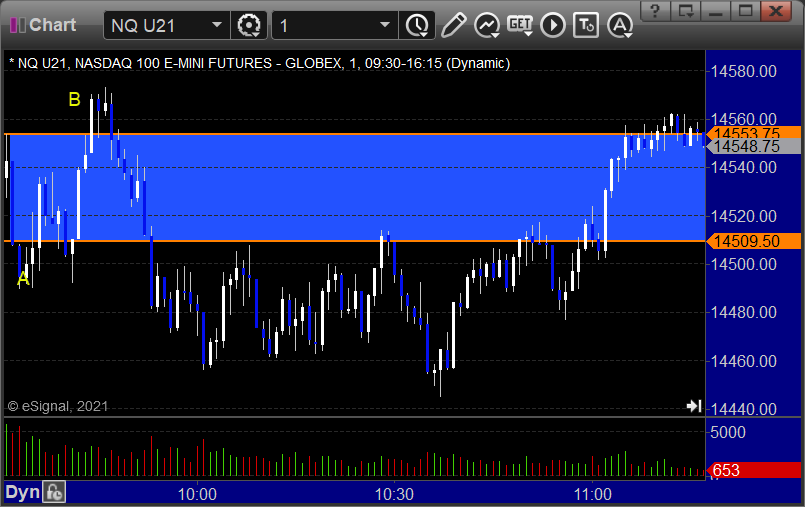
Task: Click the chart title NQ U21 NASDAQ text
Action: (260, 63)
